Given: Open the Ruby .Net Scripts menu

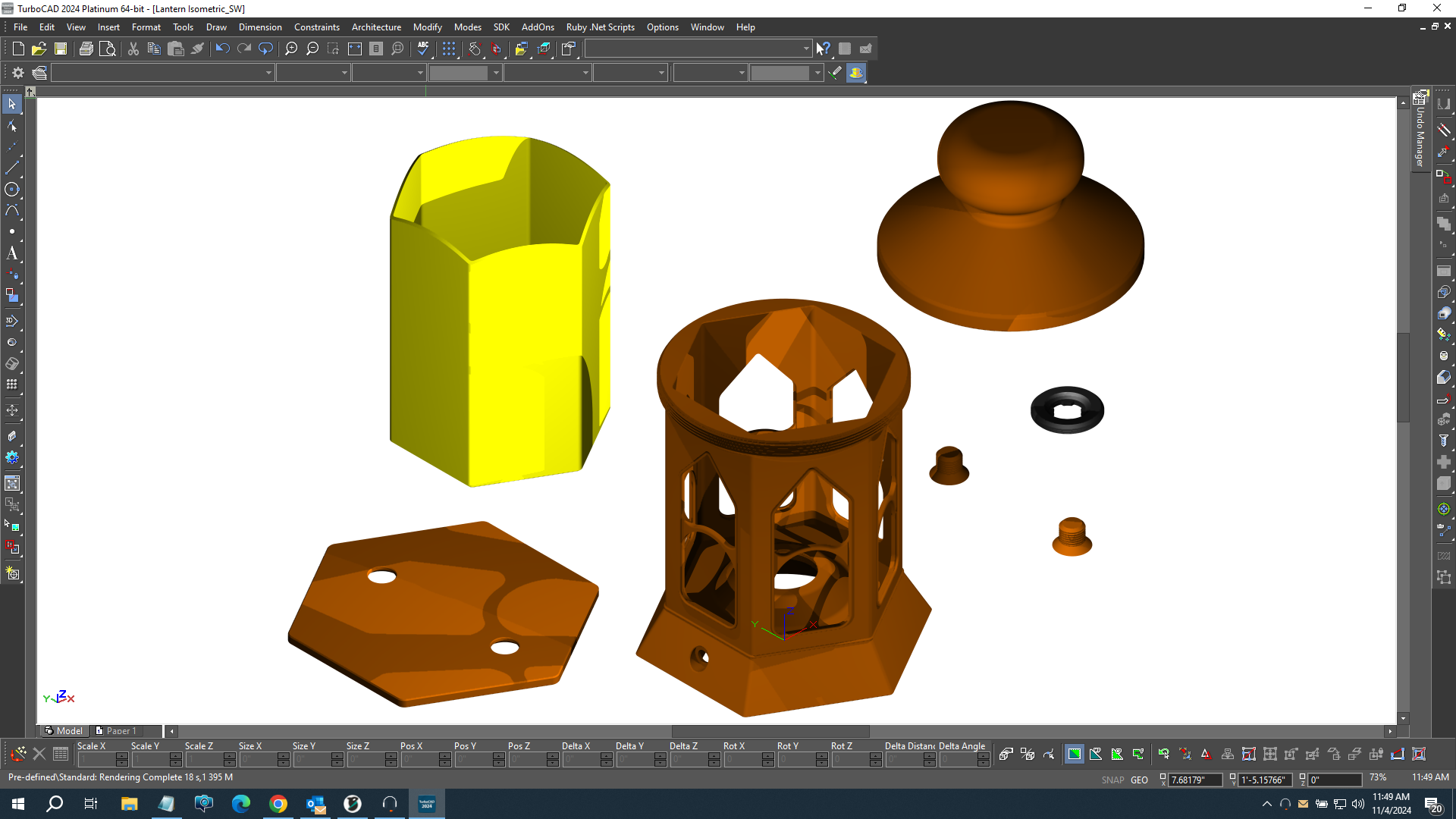Looking at the screenshot, I should (x=600, y=27).
